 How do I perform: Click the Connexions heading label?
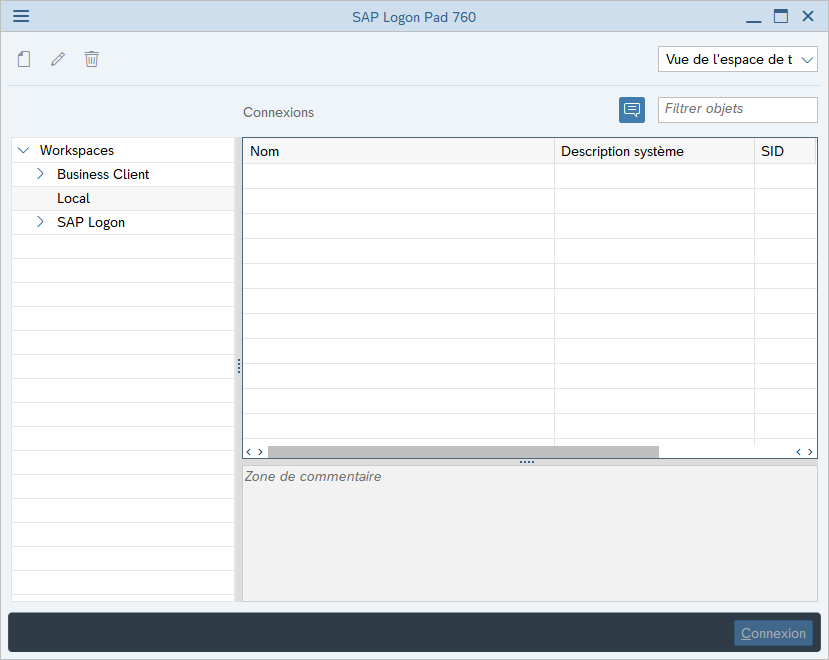coord(278,112)
